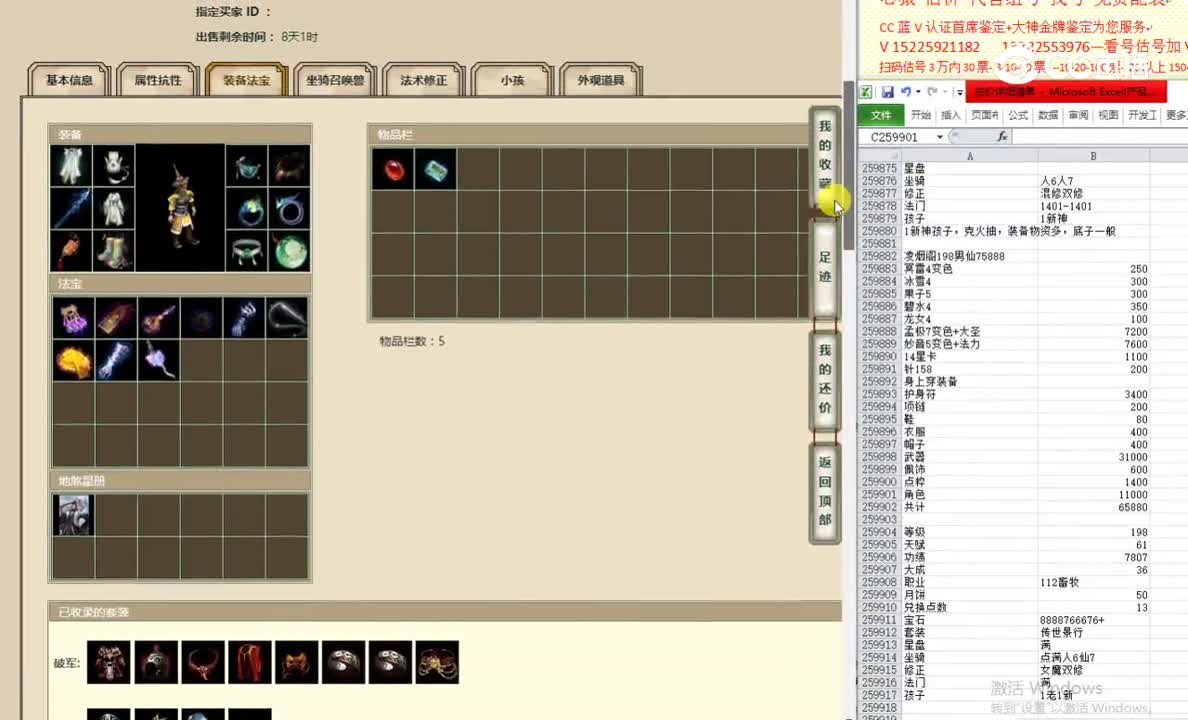Select row header 259902 in Excel
This screenshot has height=720, width=1188.
(x=879, y=507)
